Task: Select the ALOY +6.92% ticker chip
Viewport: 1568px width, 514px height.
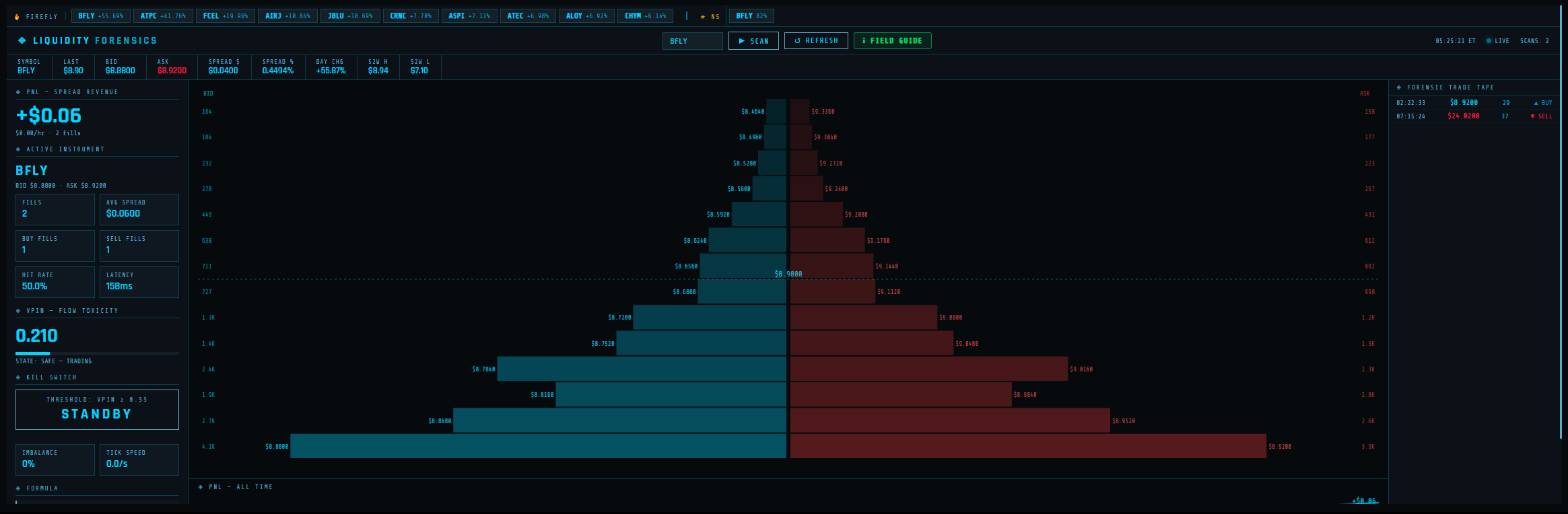Action: tap(586, 16)
